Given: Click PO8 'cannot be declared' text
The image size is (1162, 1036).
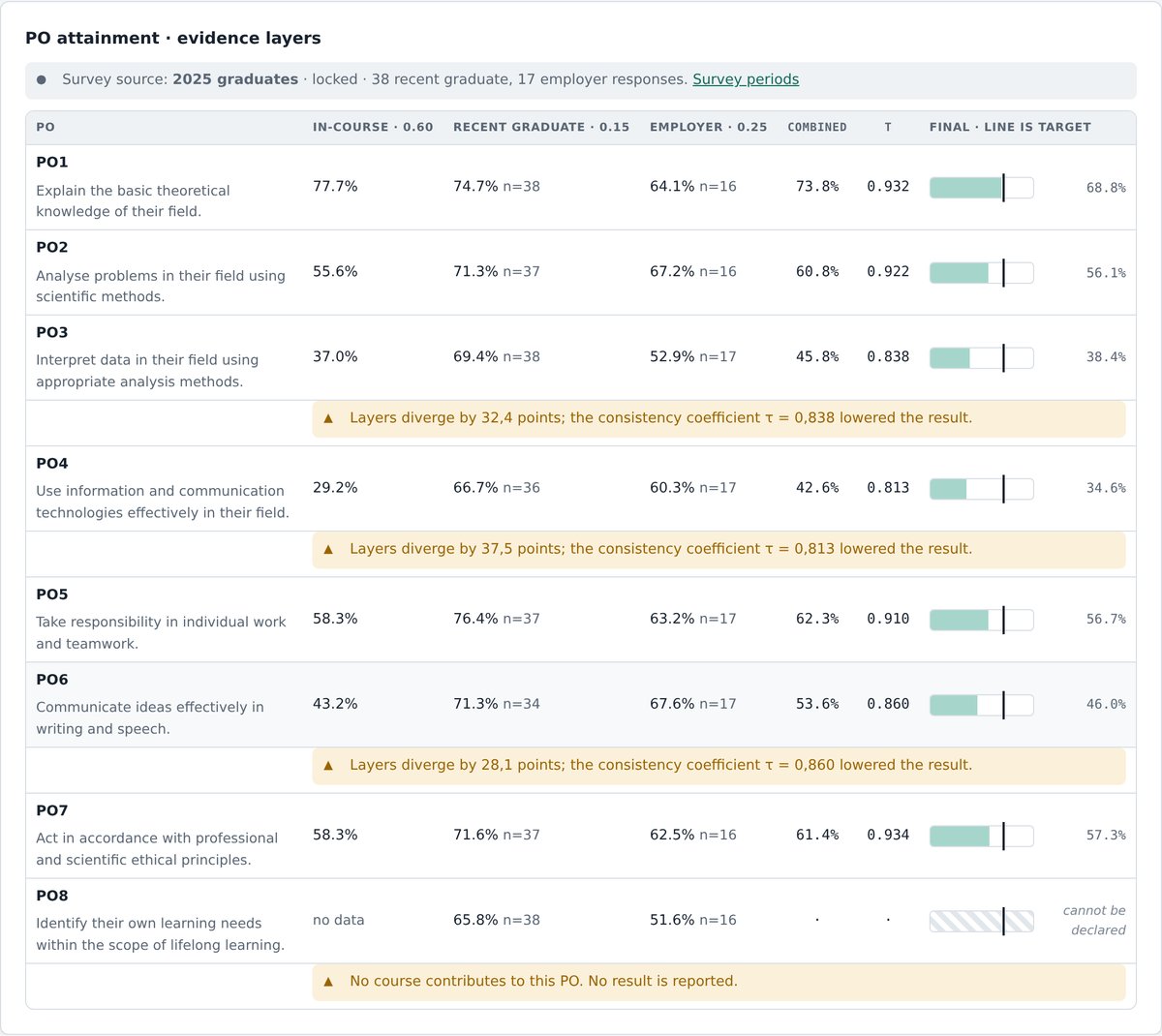Looking at the screenshot, I should (1095, 921).
